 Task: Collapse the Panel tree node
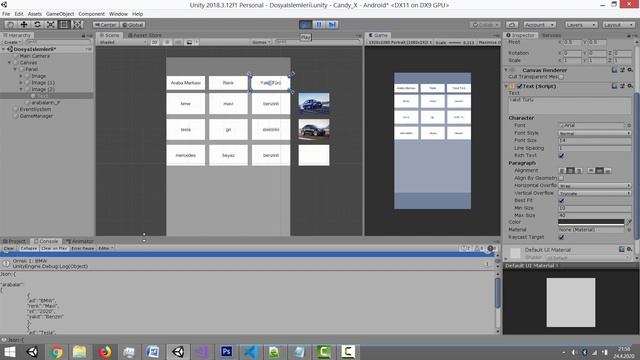point(16,69)
